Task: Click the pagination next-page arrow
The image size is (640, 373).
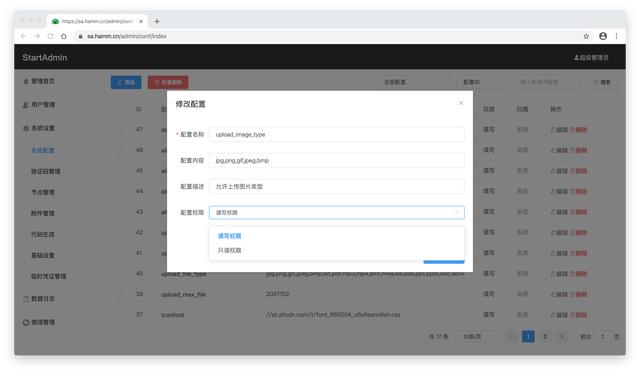Action: [562, 337]
